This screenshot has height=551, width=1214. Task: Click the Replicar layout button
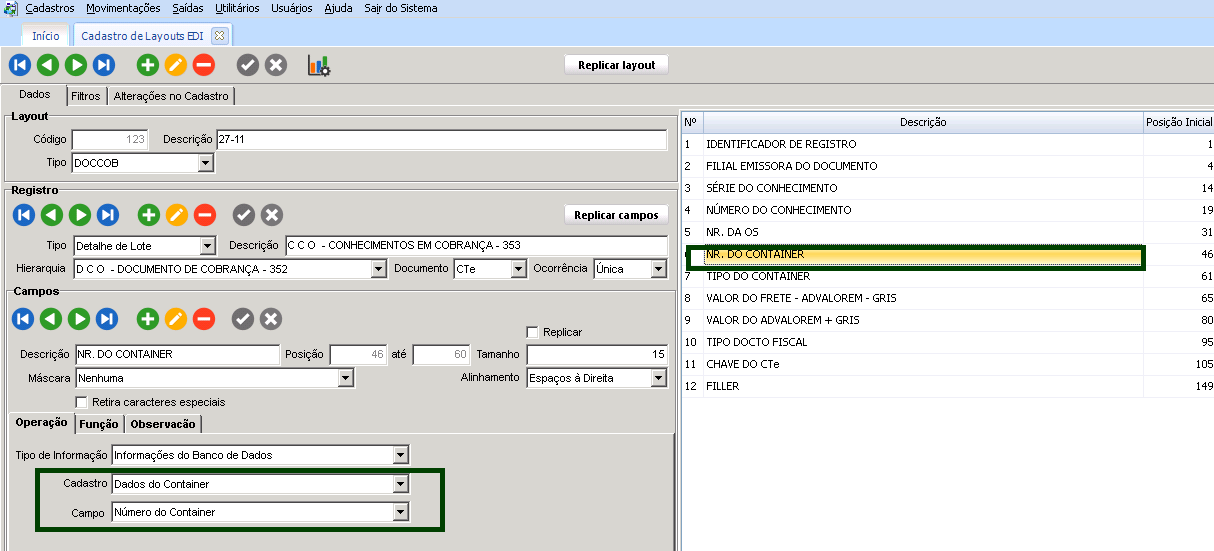pyautogui.click(x=616, y=65)
